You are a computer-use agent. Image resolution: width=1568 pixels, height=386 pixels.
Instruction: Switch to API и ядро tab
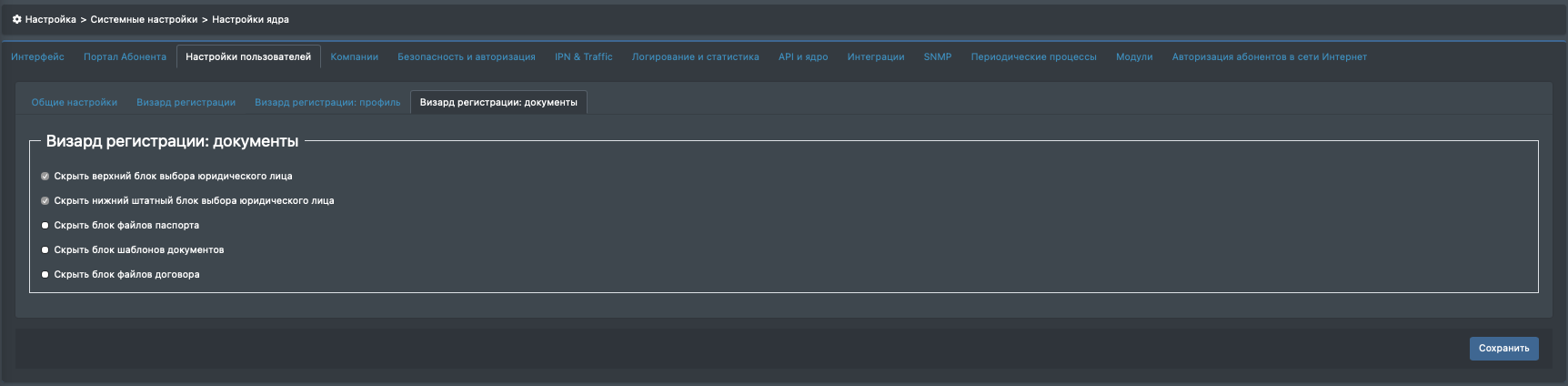[802, 56]
